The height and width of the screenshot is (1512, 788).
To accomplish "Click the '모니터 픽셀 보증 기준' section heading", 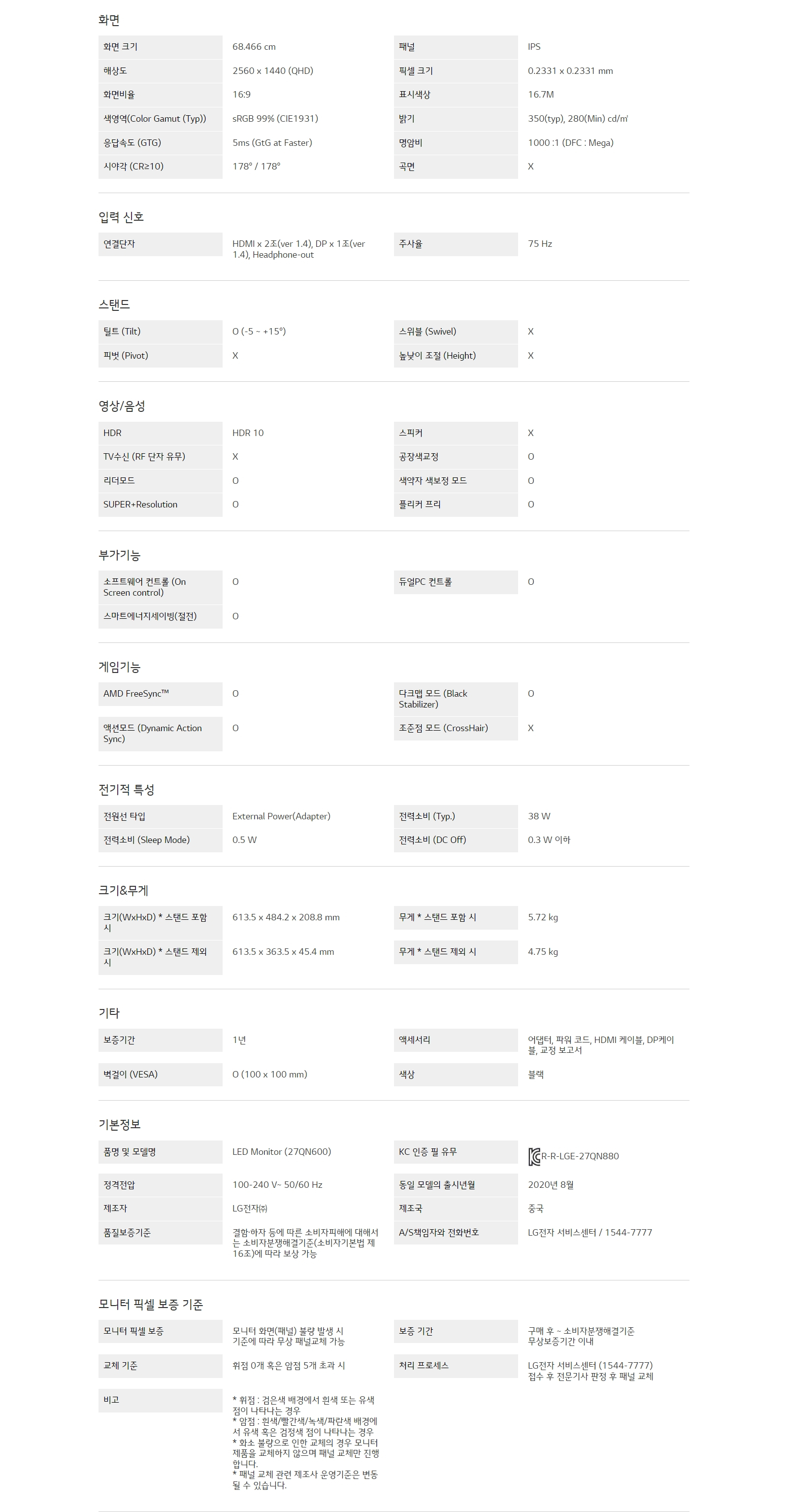I will point(151,1305).
